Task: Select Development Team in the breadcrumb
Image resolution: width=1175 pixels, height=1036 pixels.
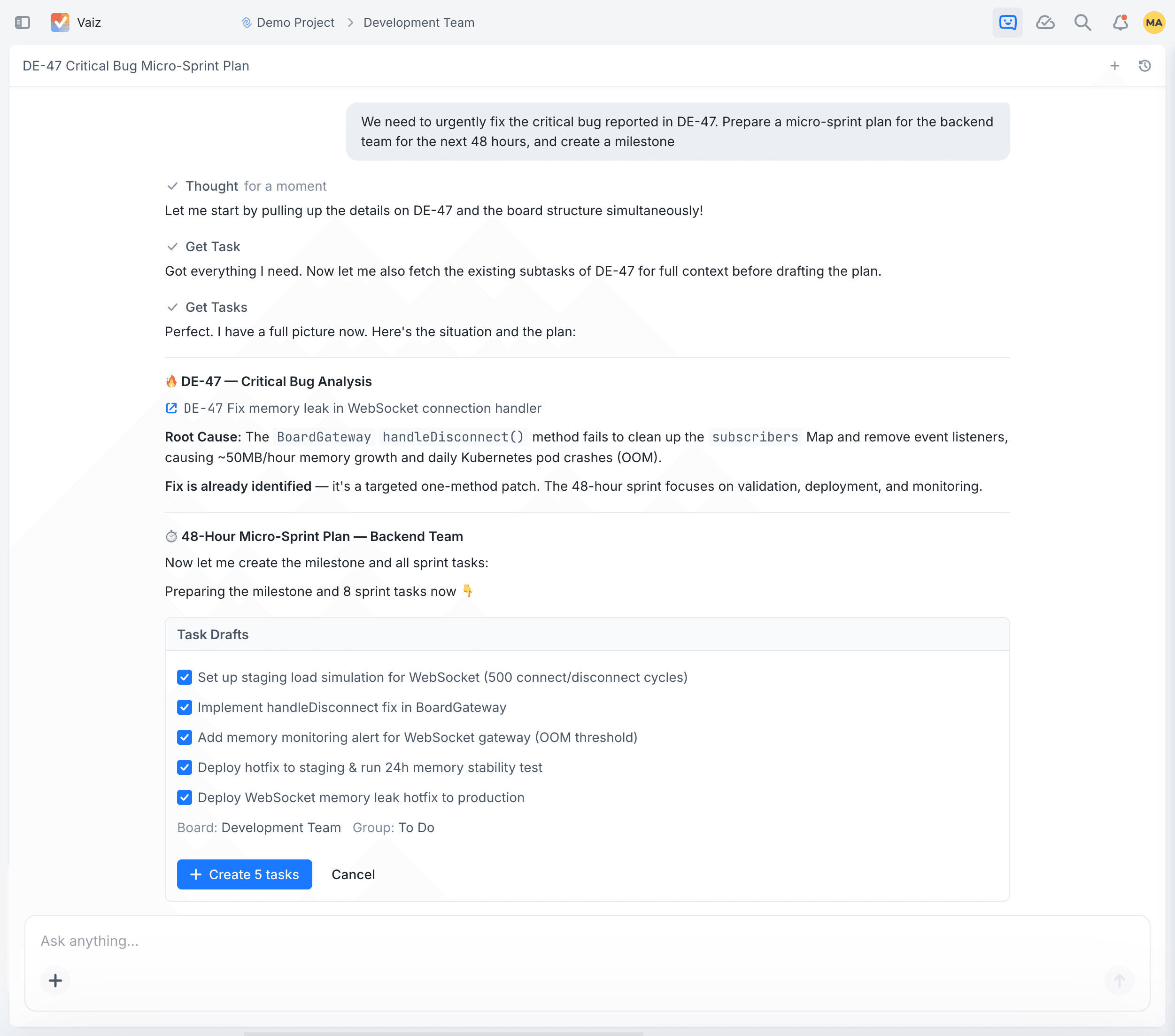Action: [x=418, y=23]
